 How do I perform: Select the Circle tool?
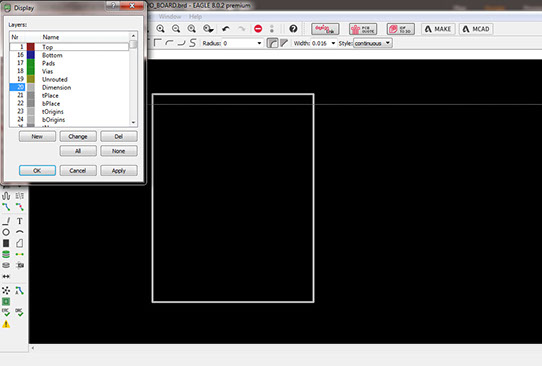pyautogui.click(x=6, y=232)
